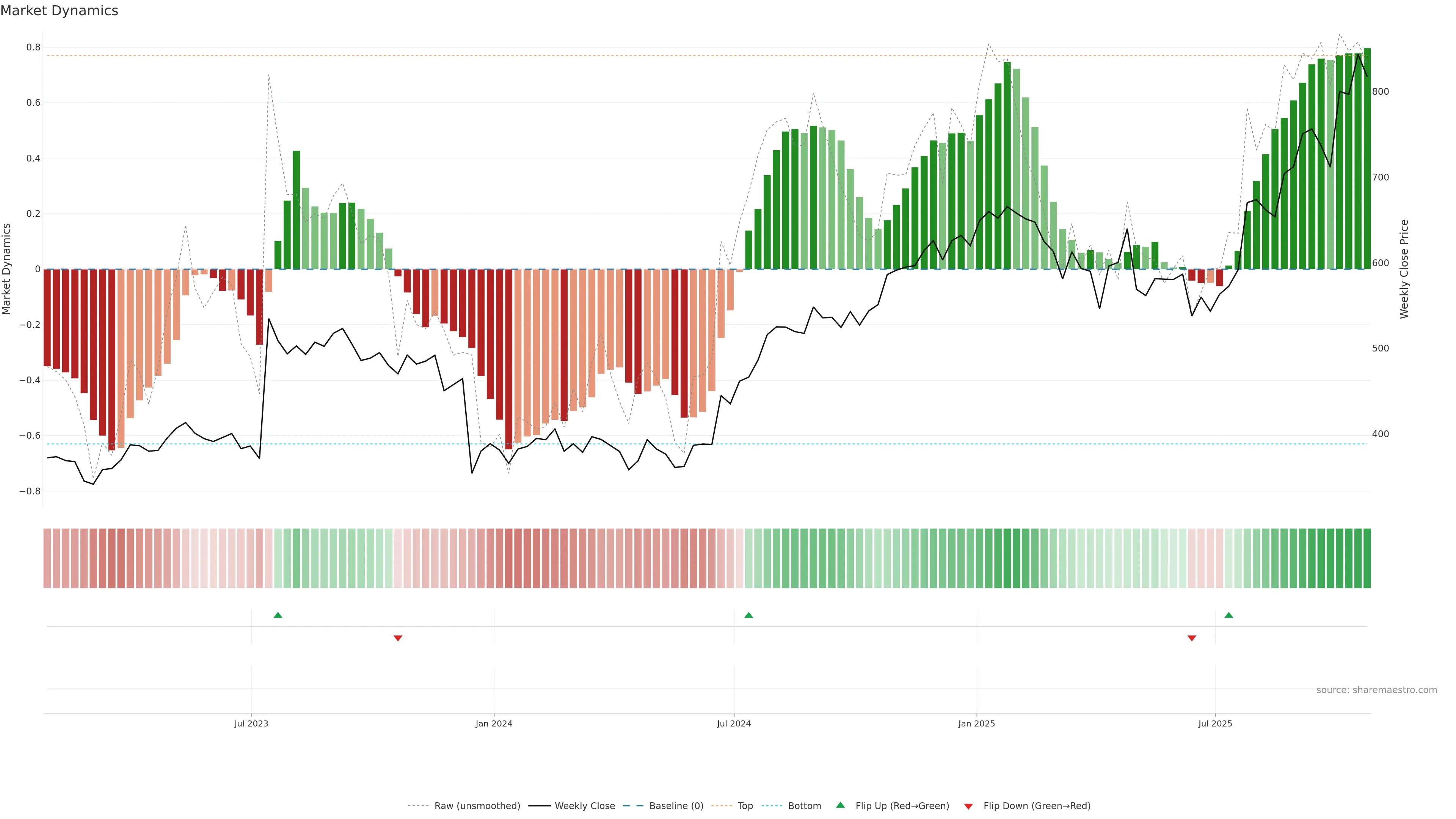Click the rightmost dark green heatmap strip cell
This screenshot has width=1456, height=819.
1367,559
